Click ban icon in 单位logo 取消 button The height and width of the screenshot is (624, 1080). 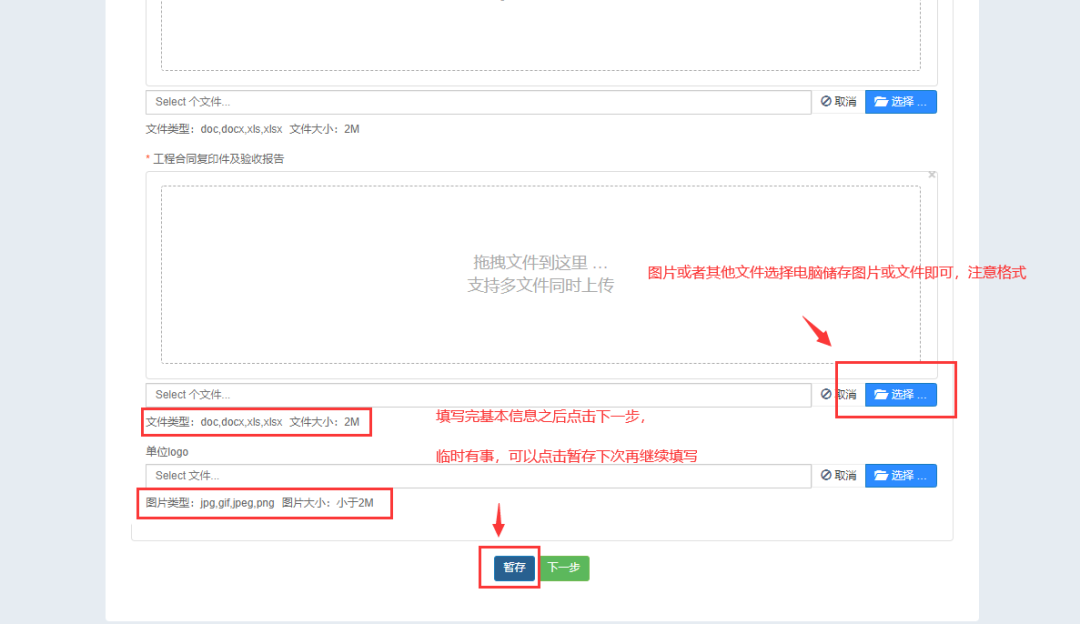(x=826, y=476)
